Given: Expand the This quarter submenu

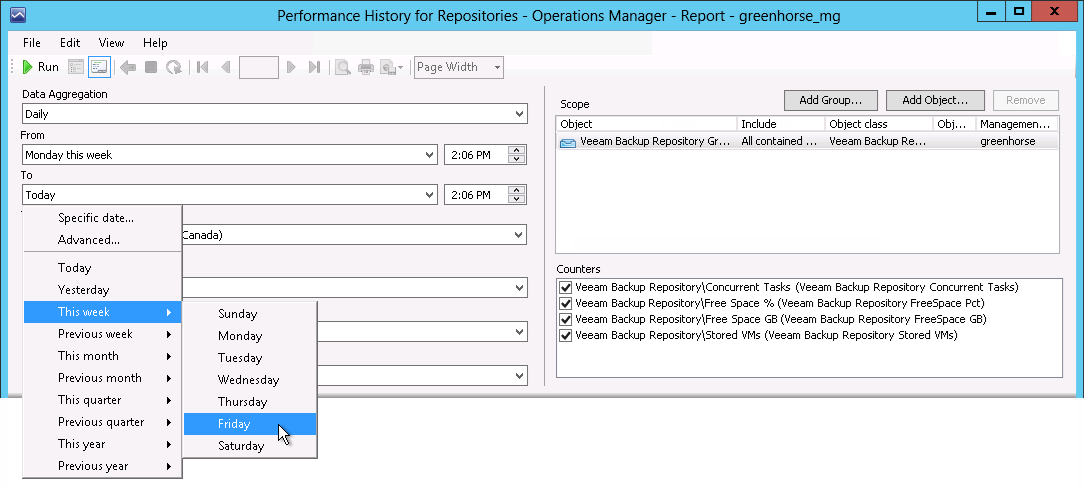Looking at the screenshot, I should tap(102, 400).
